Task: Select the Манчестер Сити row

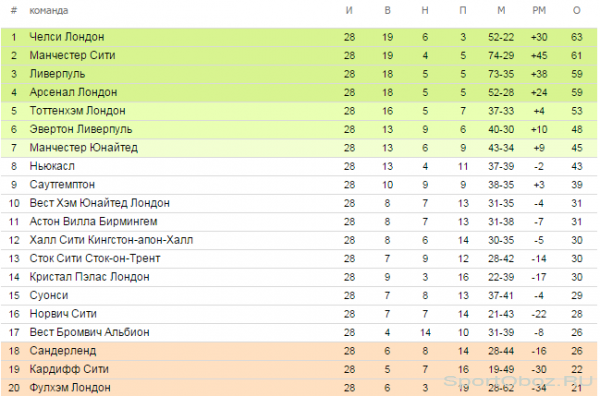Action: click(x=299, y=55)
